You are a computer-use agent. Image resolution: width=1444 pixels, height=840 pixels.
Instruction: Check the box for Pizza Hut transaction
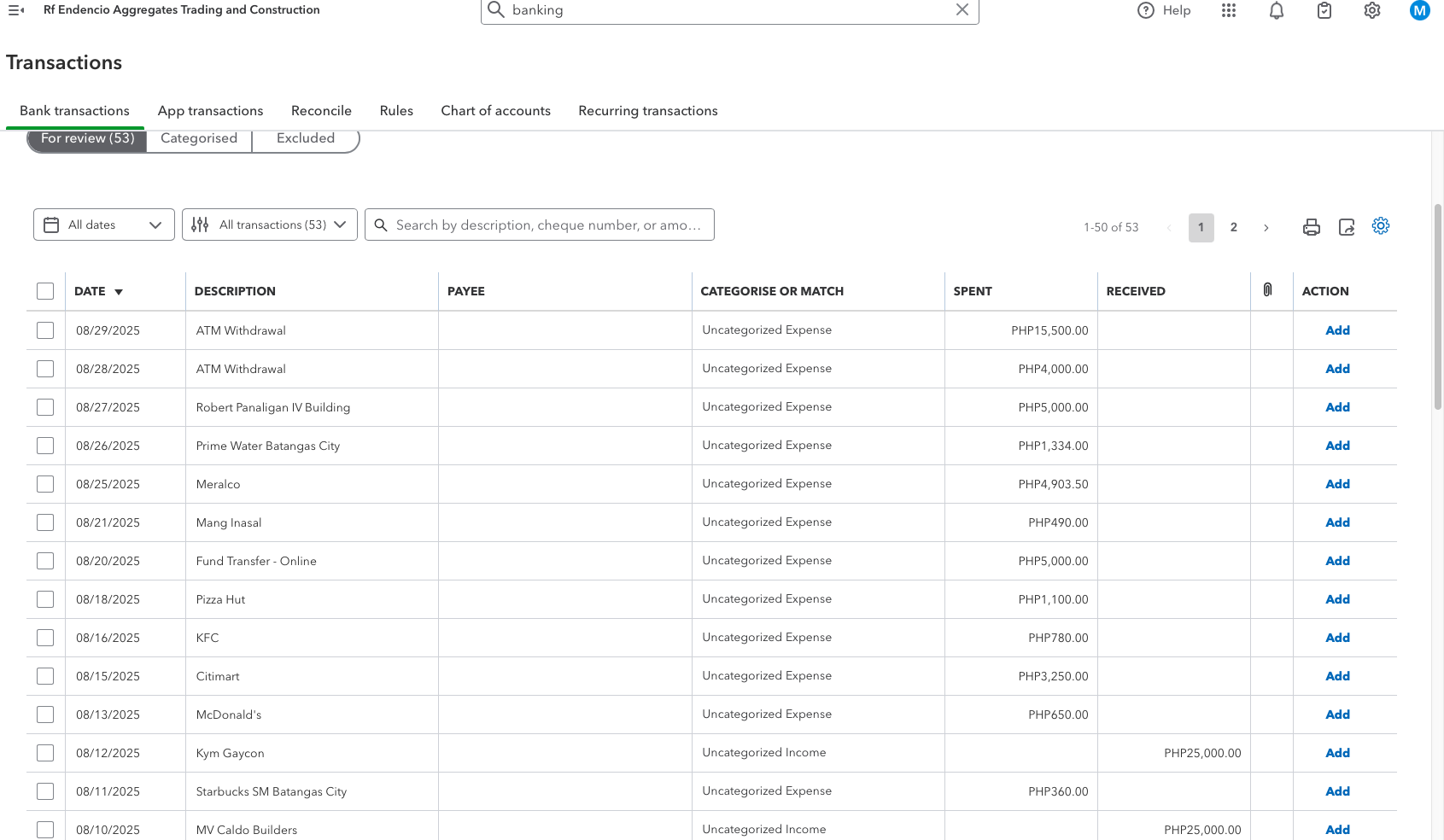tap(45, 599)
